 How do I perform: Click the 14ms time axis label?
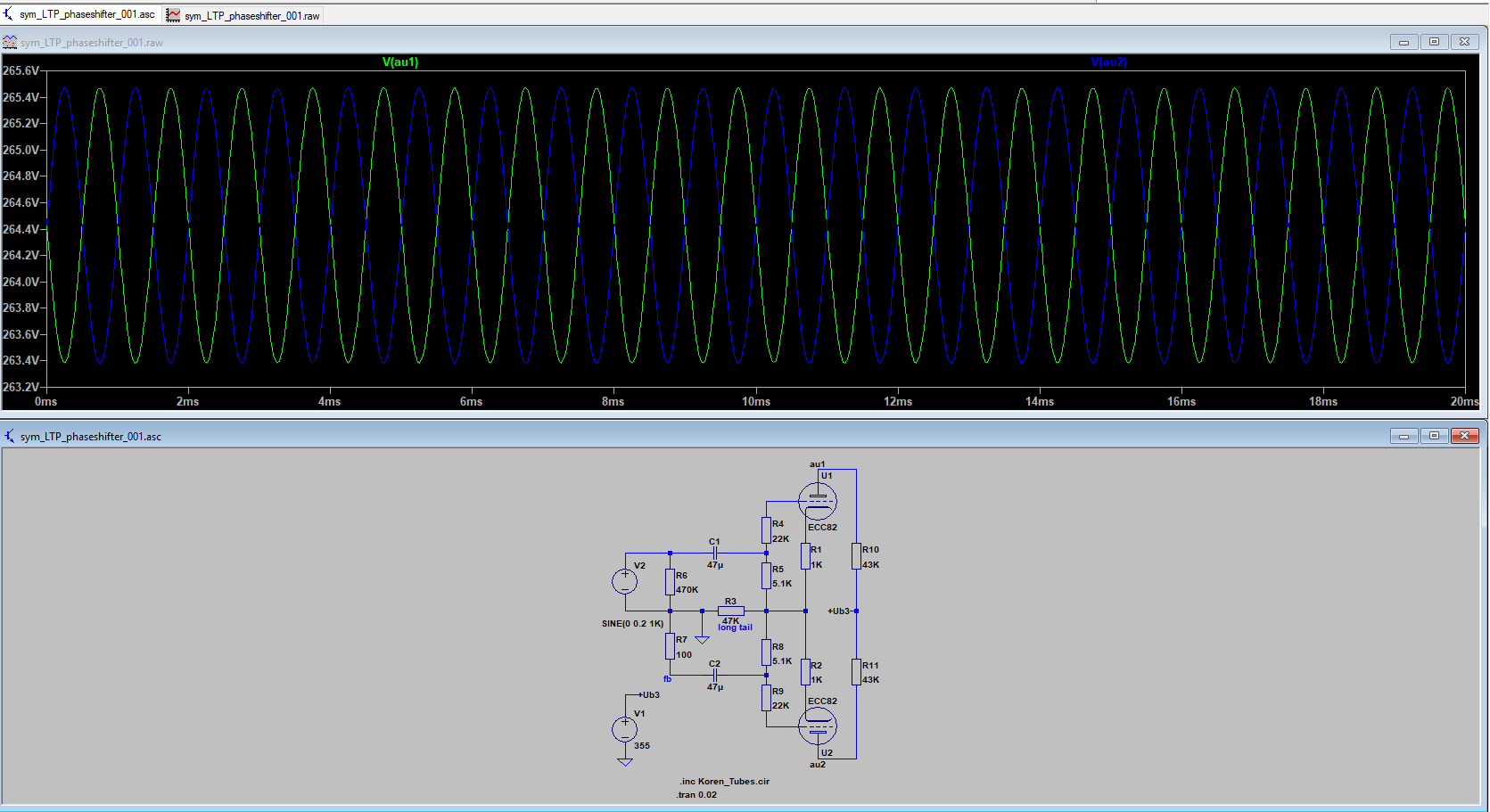click(x=1040, y=402)
